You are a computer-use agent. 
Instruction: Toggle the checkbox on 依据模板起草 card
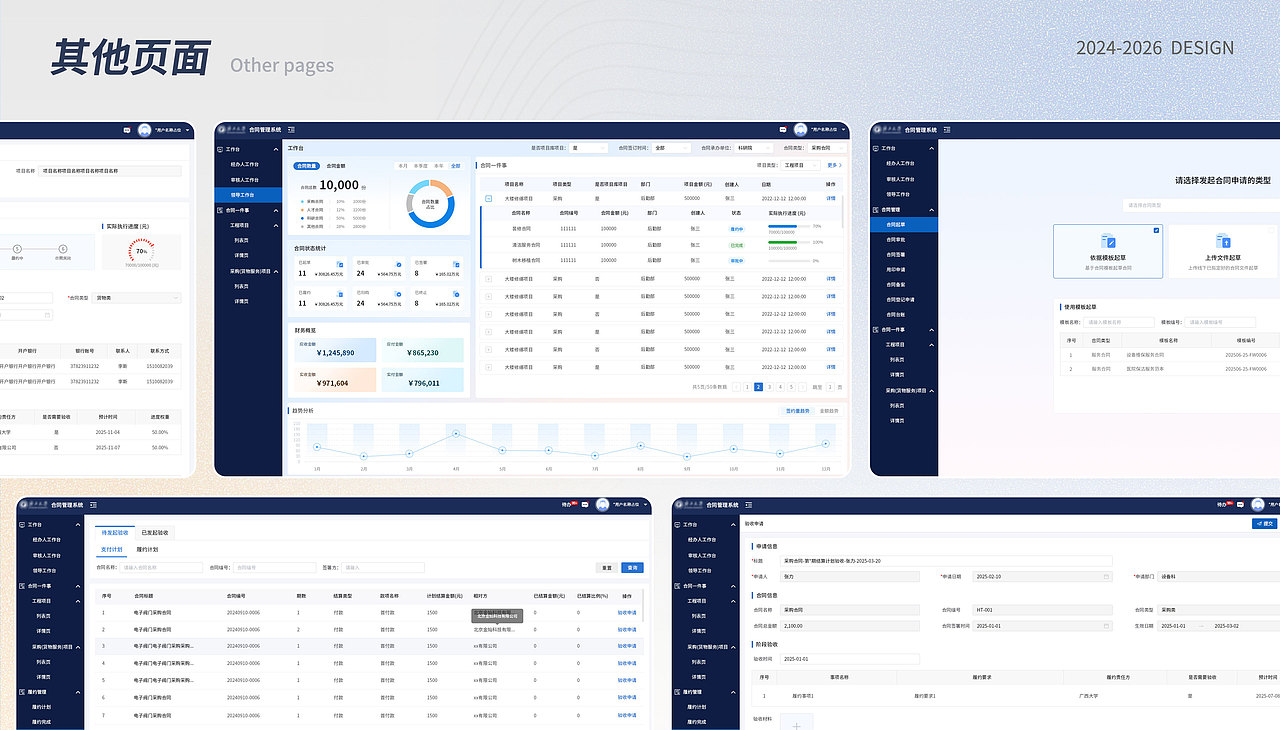point(1157,230)
